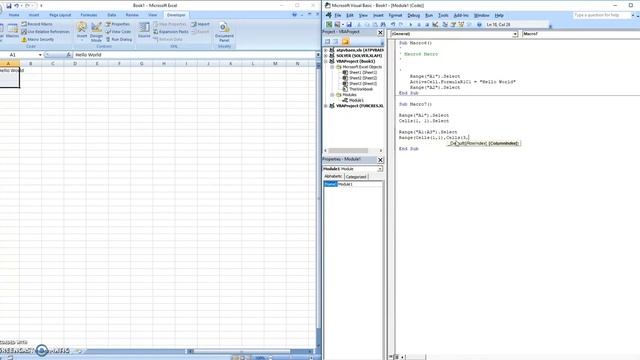640x360 pixels.
Task: Collapse the VBAProject (Book1) node
Action: coord(326,61)
